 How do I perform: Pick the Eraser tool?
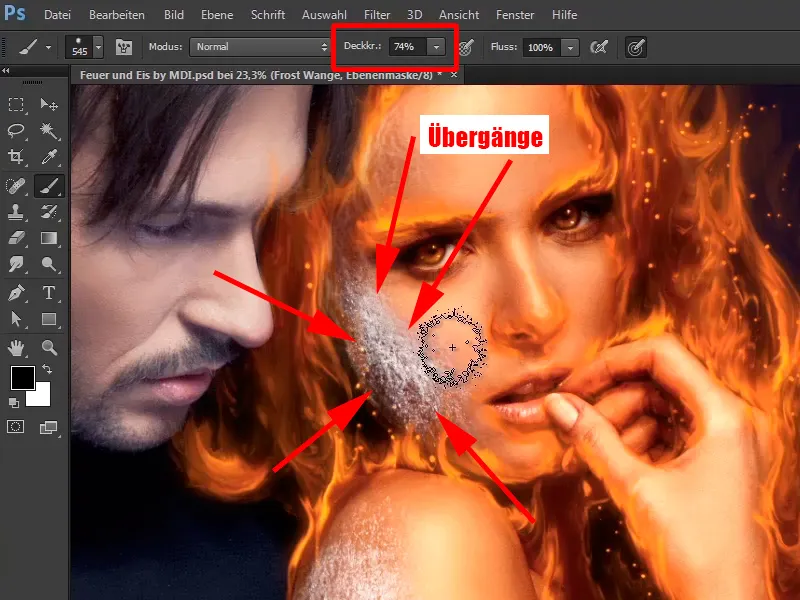(x=16, y=238)
